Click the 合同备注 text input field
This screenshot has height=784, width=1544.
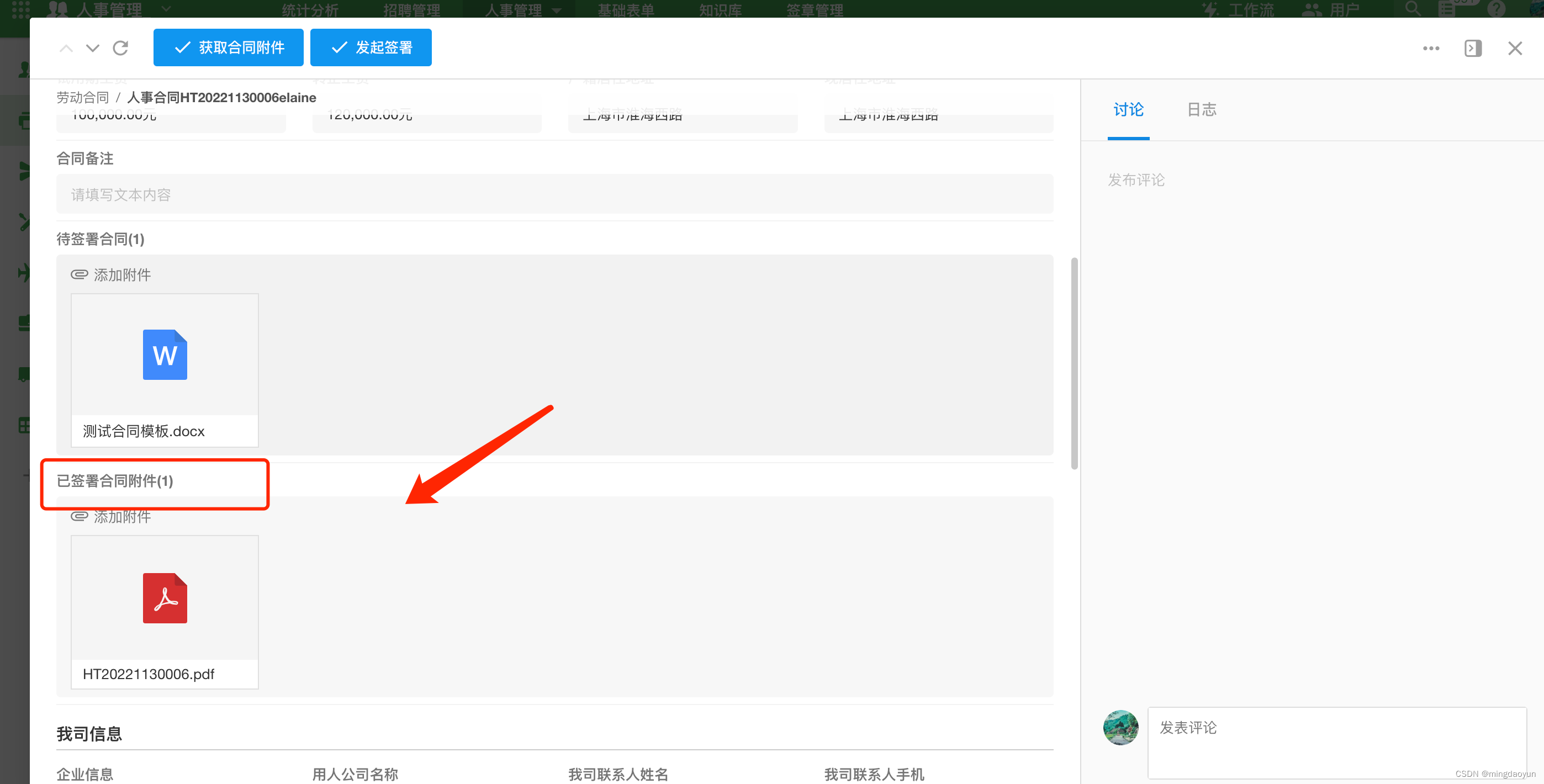(x=554, y=194)
